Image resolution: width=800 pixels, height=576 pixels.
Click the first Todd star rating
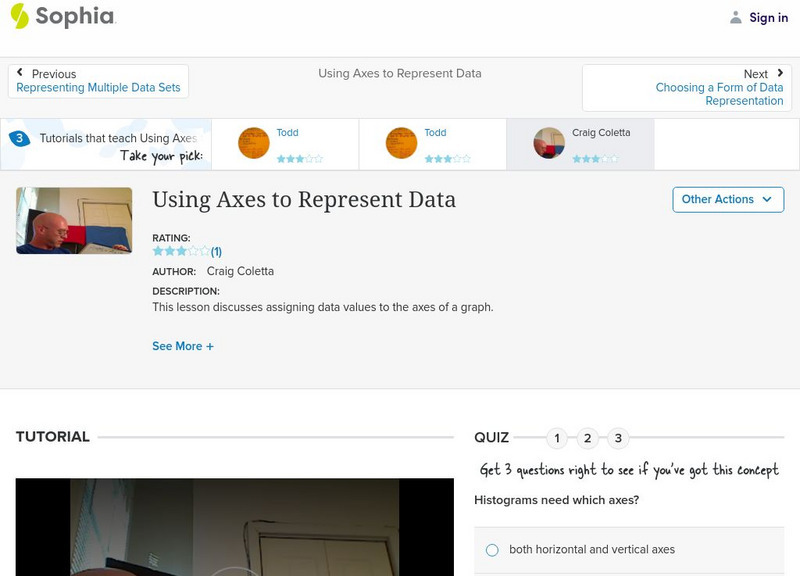pos(299,159)
